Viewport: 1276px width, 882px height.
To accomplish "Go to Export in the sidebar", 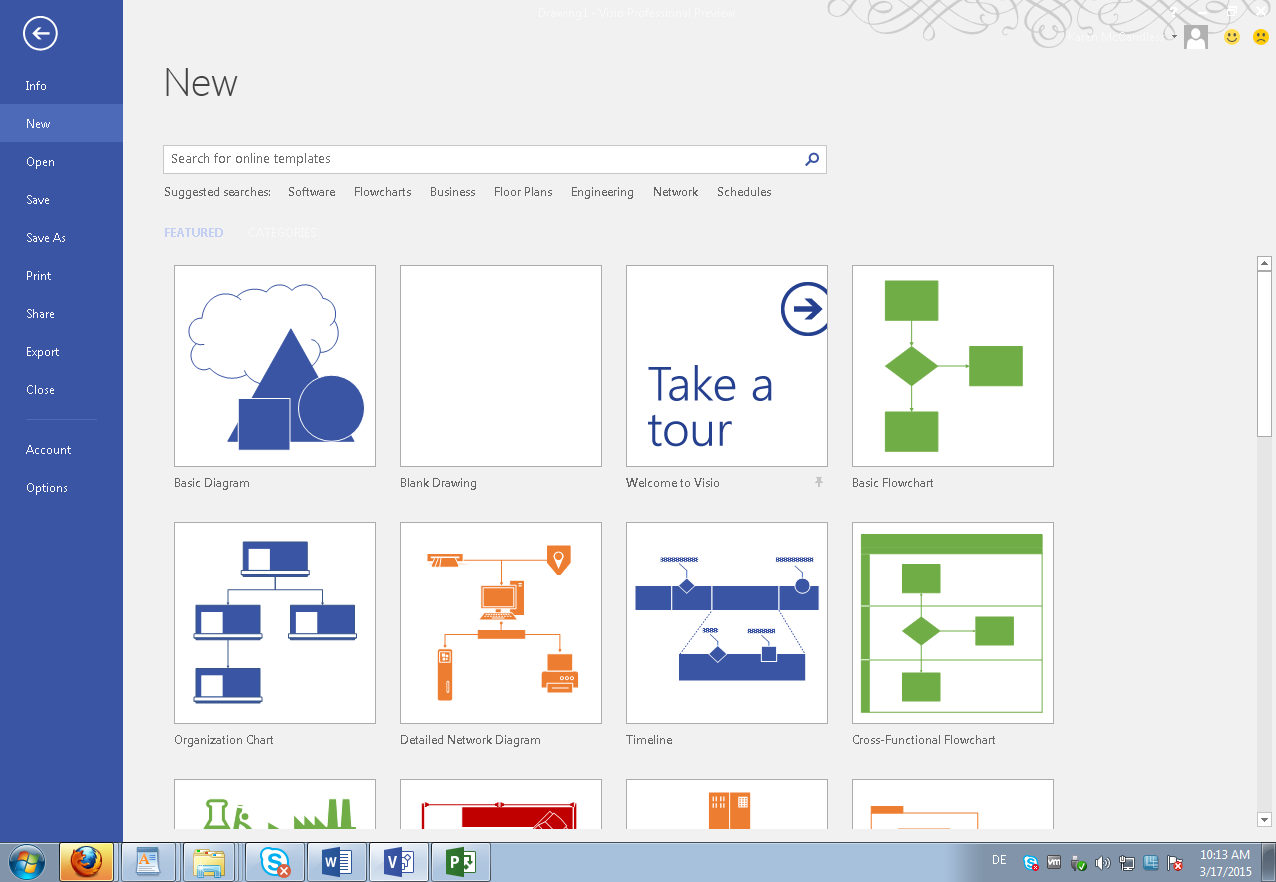I will 43,352.
